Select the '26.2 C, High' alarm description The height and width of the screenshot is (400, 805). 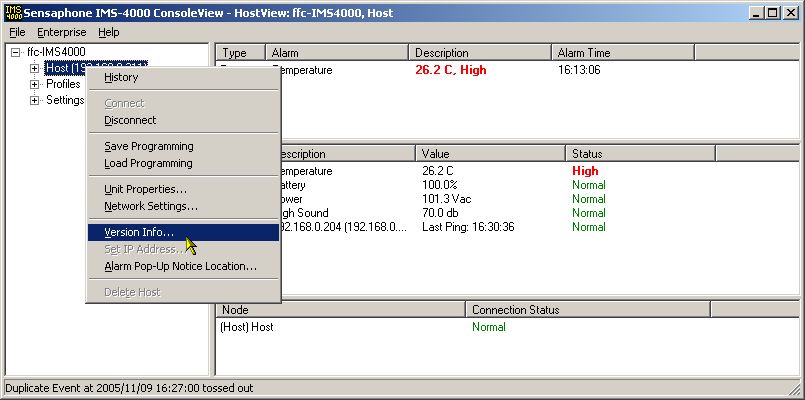[x=451, y=70]
